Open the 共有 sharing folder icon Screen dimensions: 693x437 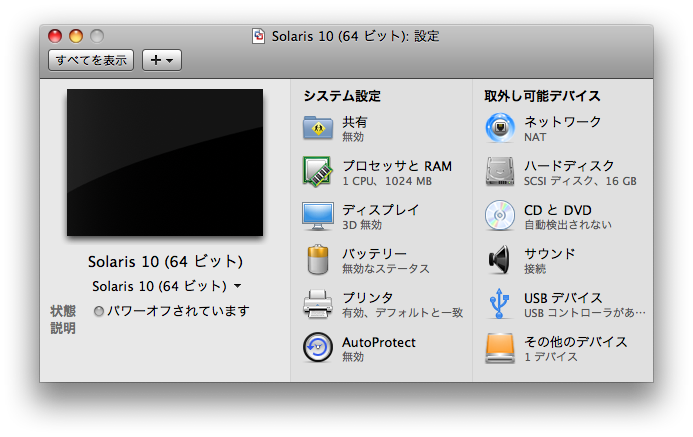(x=317, y=127)
